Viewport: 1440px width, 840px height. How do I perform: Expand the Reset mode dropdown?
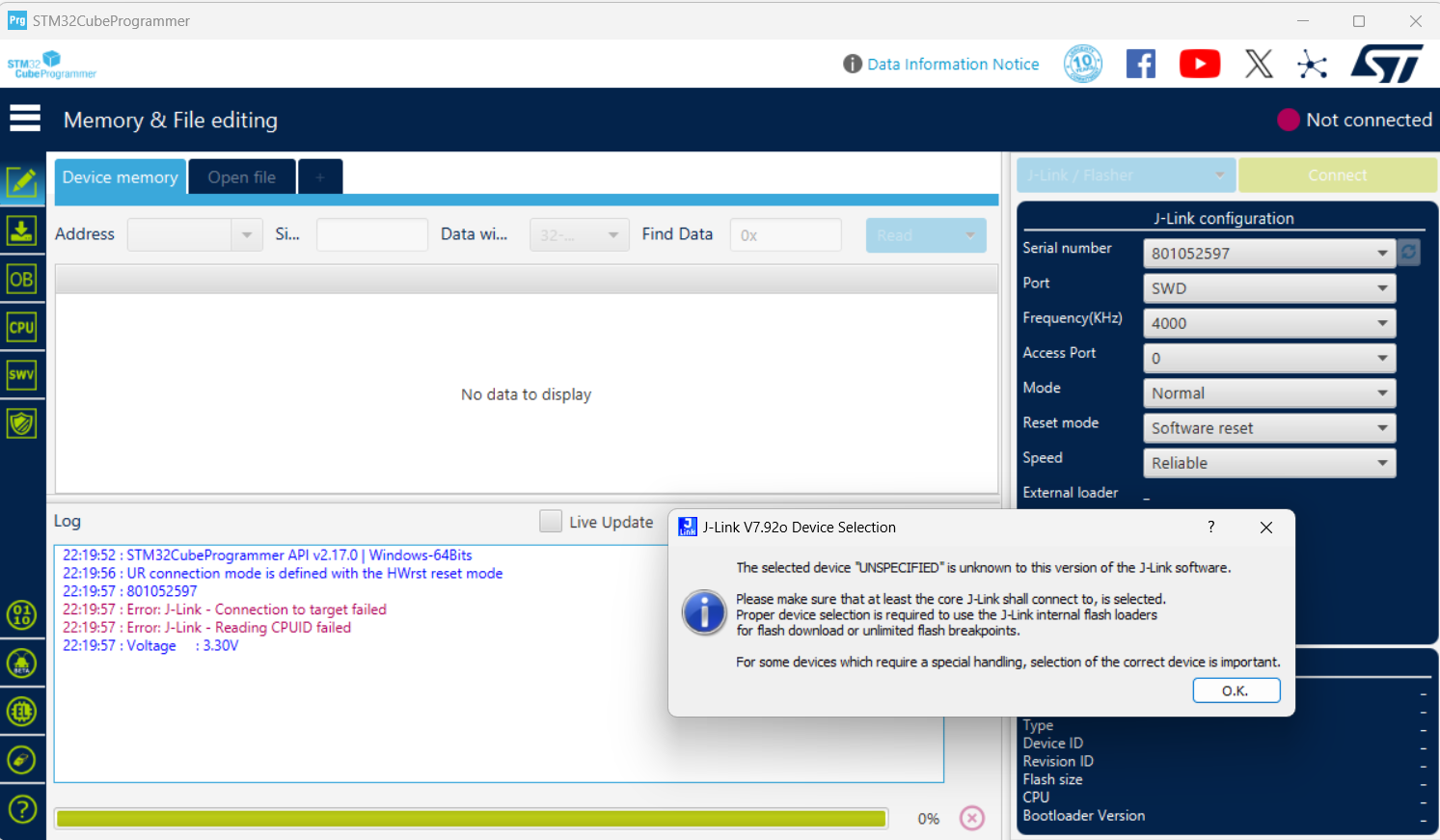(1269, 427)
